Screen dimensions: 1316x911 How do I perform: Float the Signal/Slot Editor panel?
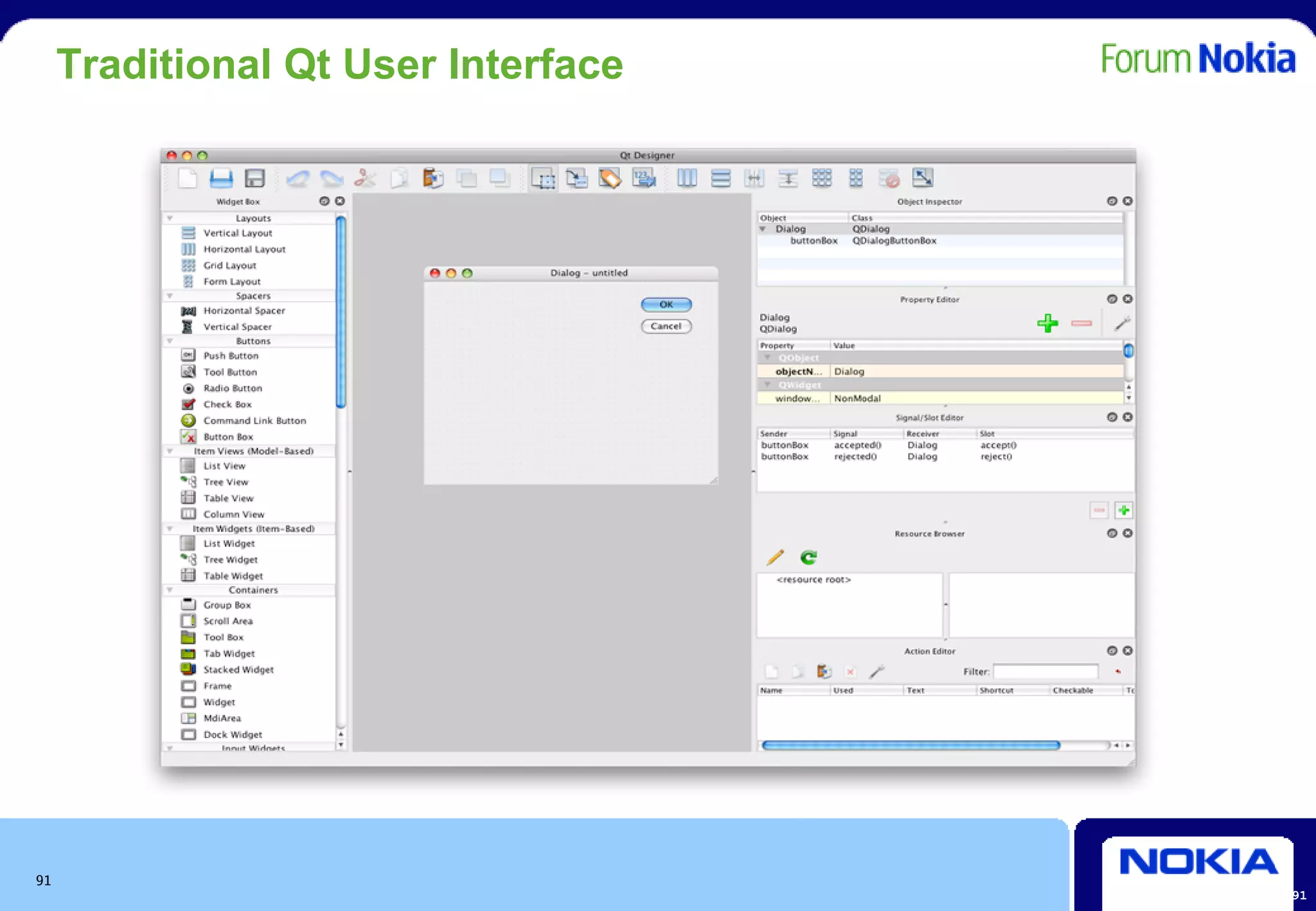click(1112, 417)
